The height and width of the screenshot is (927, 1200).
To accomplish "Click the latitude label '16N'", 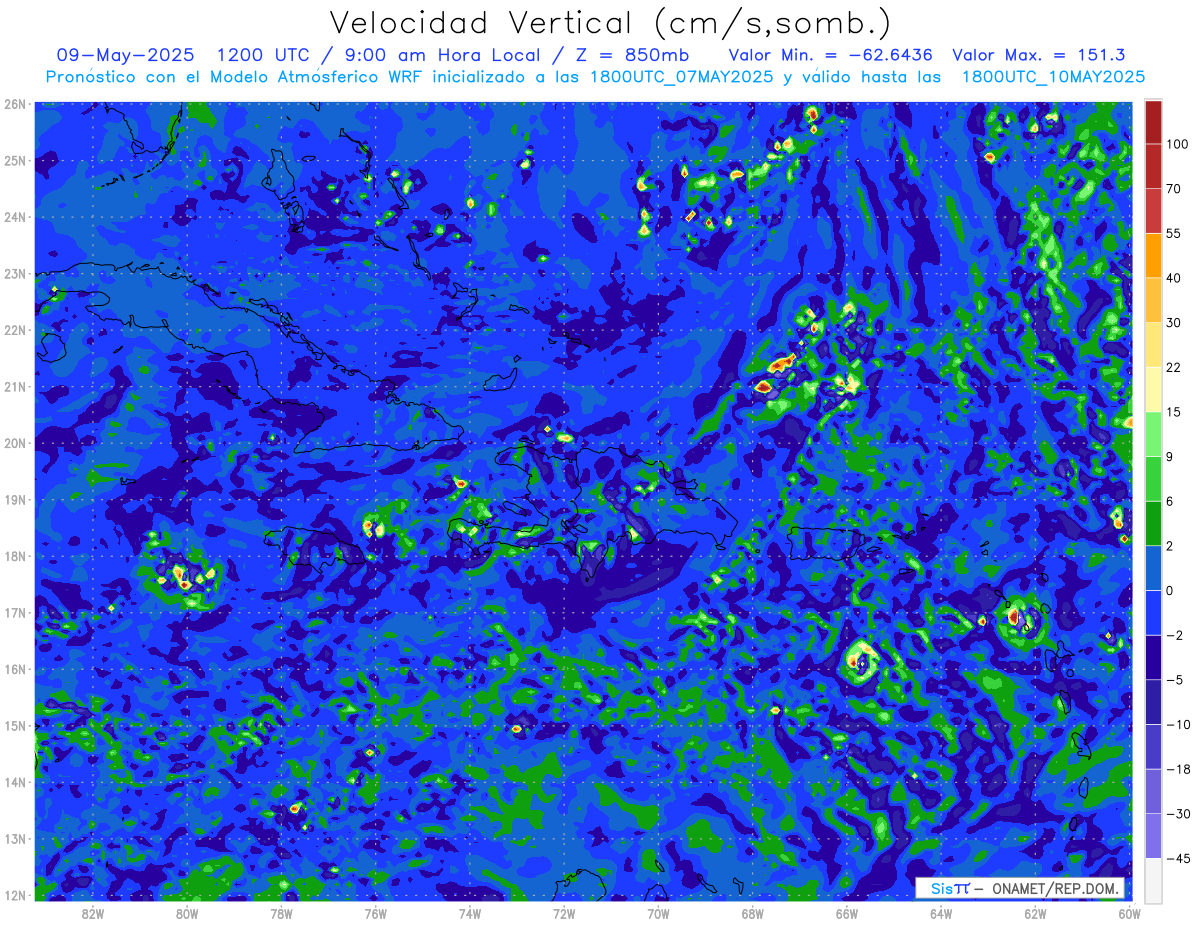I will coord(15,669).
